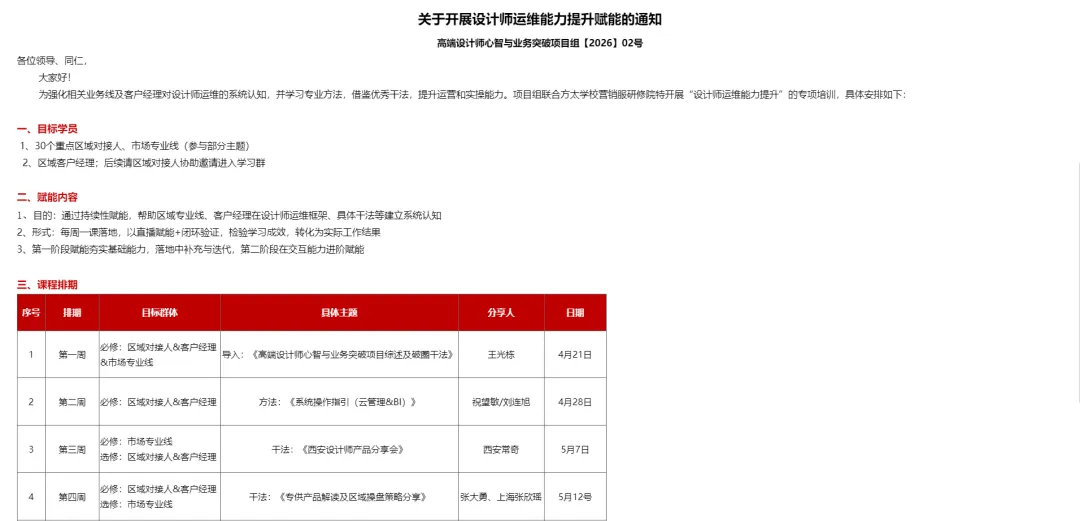This screenshot has height=521, width=1080.
Task: Click the date '5月12号'
Action: tap(575, 496)
